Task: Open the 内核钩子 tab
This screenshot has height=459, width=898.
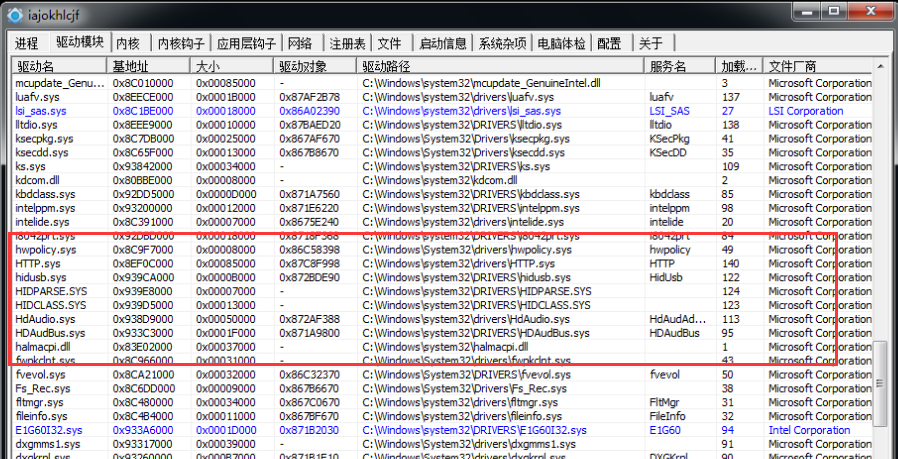Action: (181, 43)
